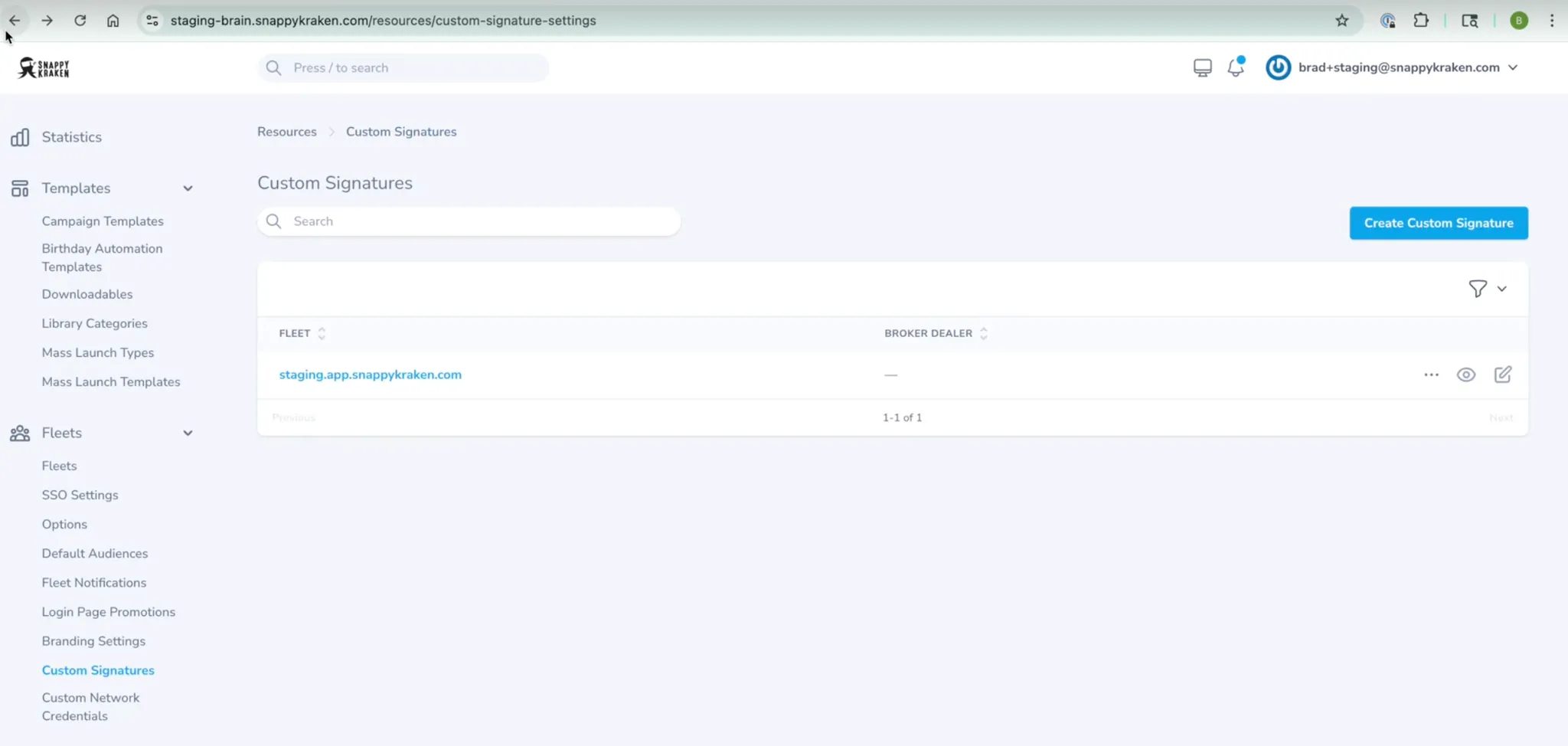
Task: Reload the page
Action: point(80,21)
